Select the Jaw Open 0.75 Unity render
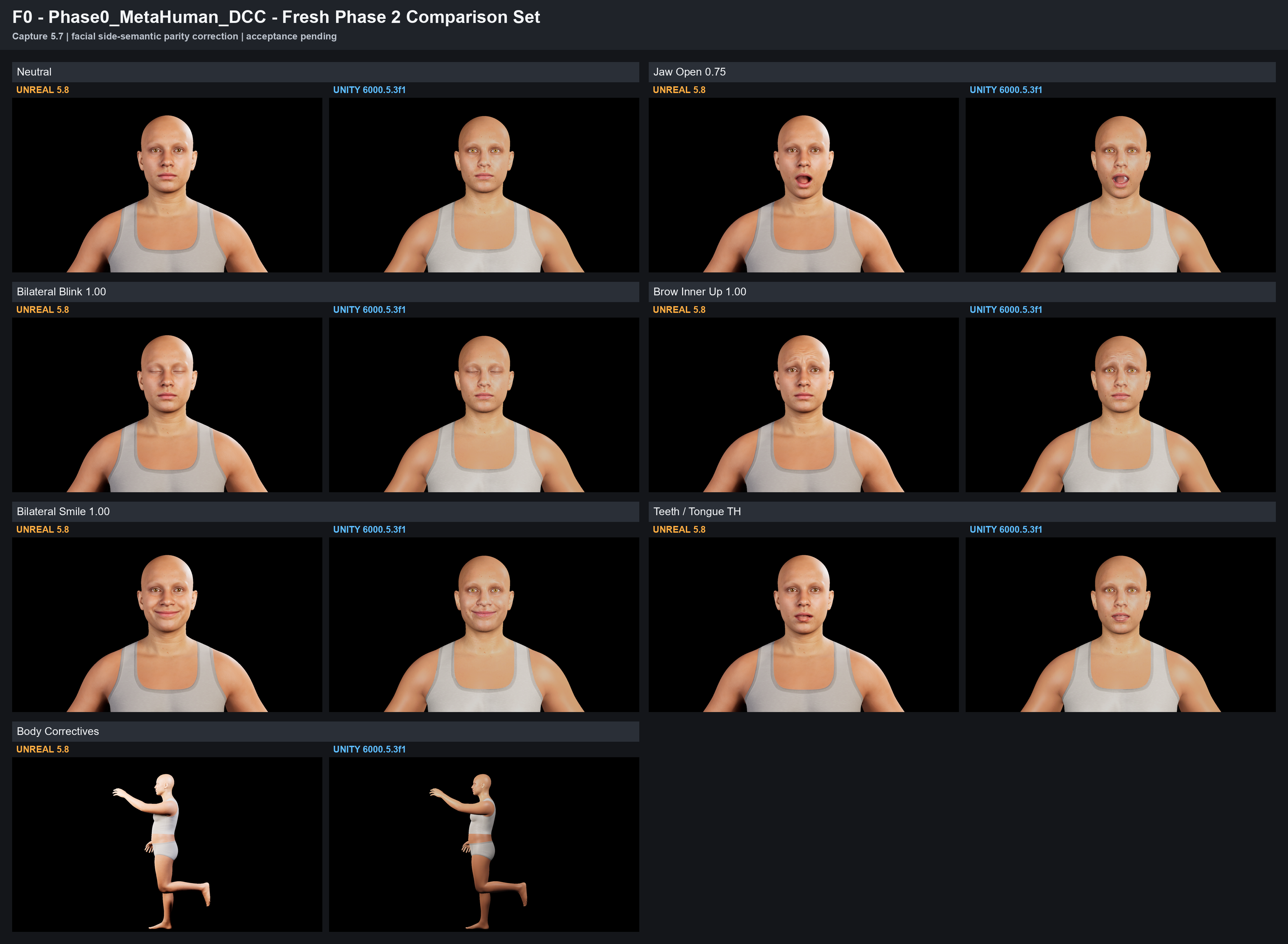The width and height of the screenshot is (1288, 944). (1120, 185)
